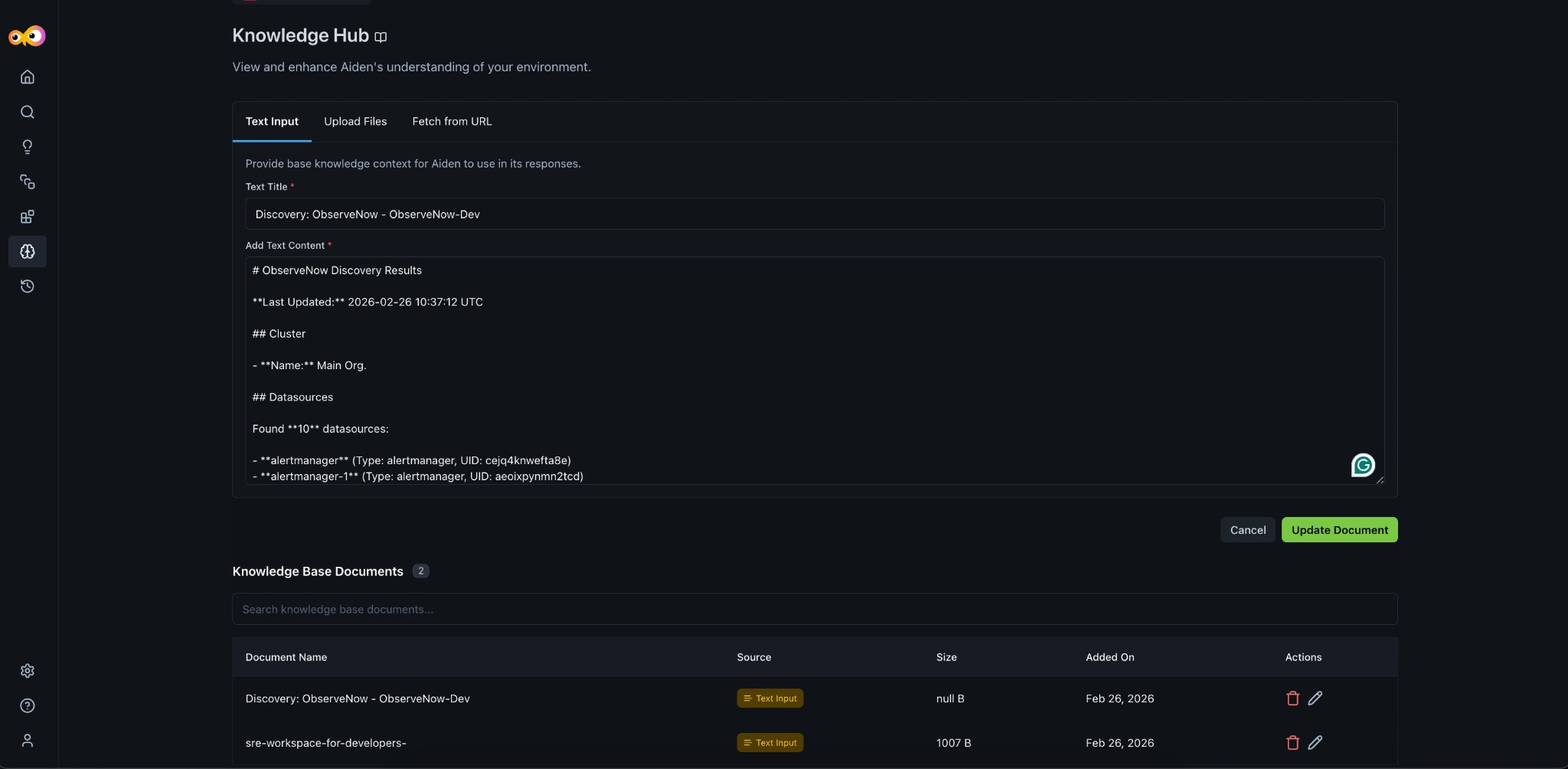Click the help question mark icon
The height and width of the screenshot is (769, 1568).
28,706
